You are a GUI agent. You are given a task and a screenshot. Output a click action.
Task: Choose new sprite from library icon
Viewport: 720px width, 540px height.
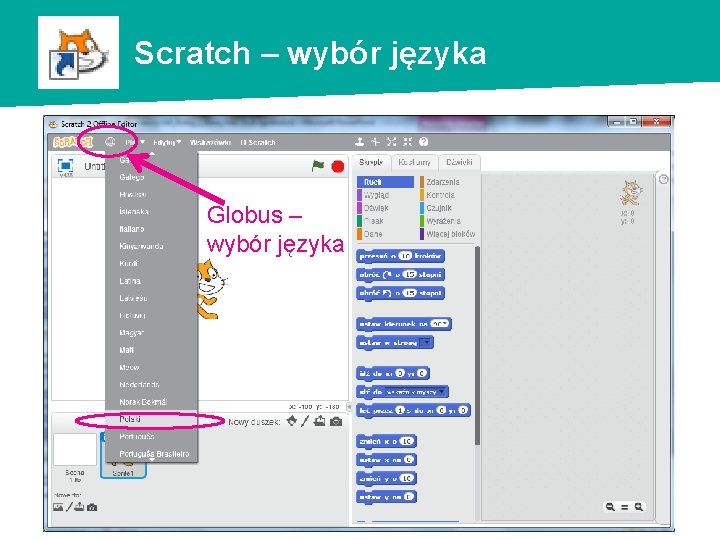pyautogui.click(x=292, y=421)
